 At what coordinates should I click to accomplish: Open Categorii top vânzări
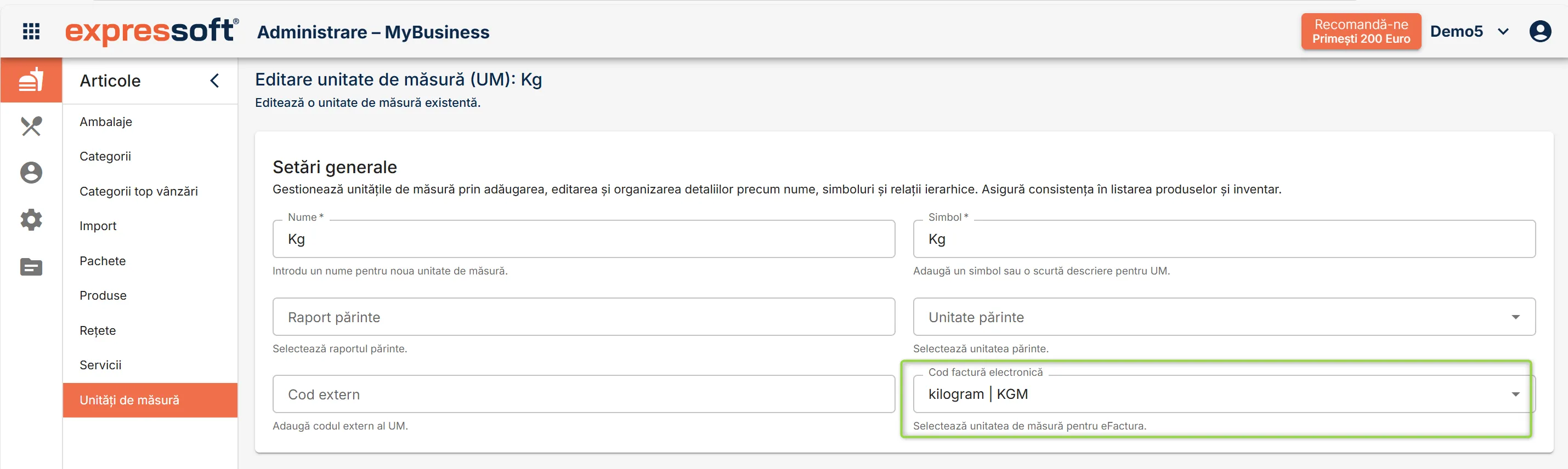[x=139, y=192]
